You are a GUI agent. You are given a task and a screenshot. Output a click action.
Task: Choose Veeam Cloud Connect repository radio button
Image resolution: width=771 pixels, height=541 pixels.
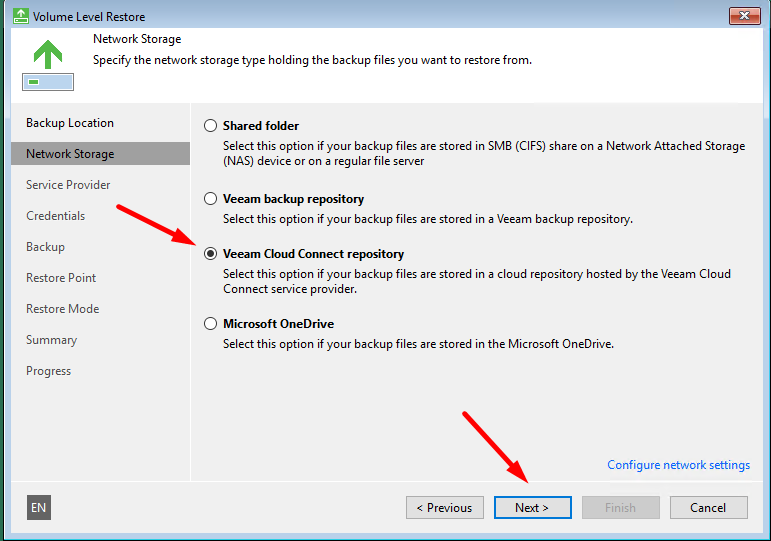210,254
